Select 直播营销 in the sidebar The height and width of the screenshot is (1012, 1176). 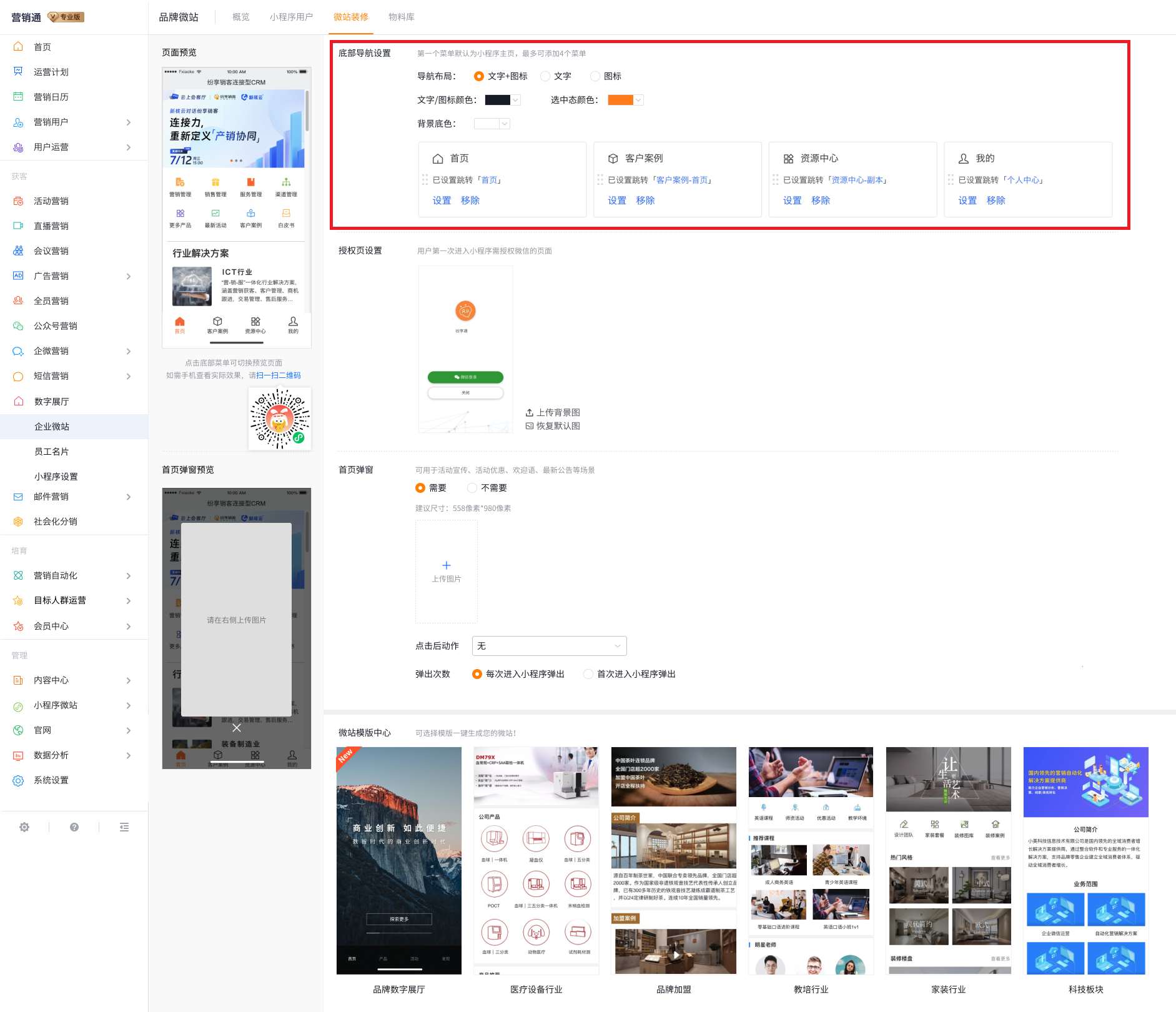click(51, 226)
